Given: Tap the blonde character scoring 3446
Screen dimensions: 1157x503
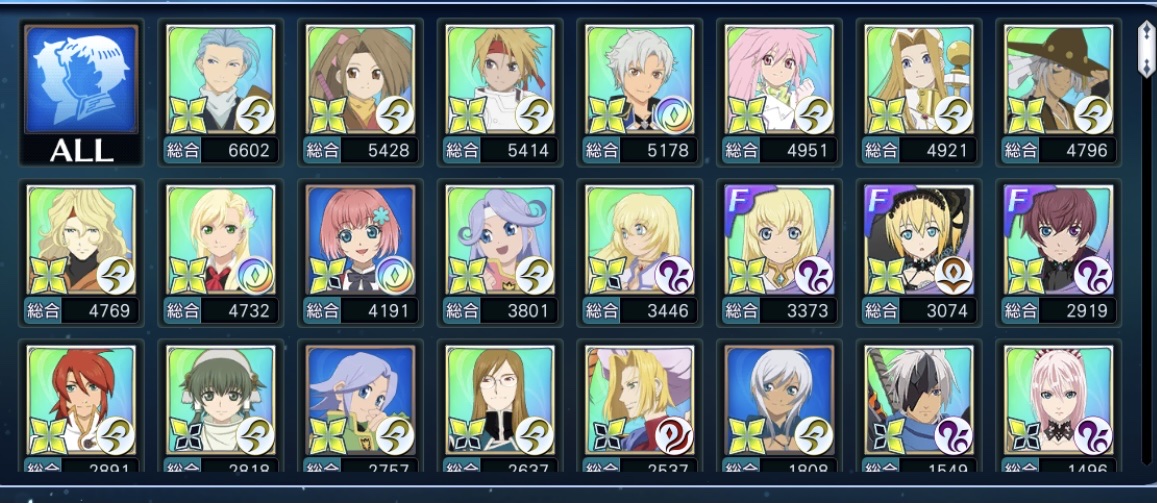Looking at the screenshot, I should [x=640, y=254].
